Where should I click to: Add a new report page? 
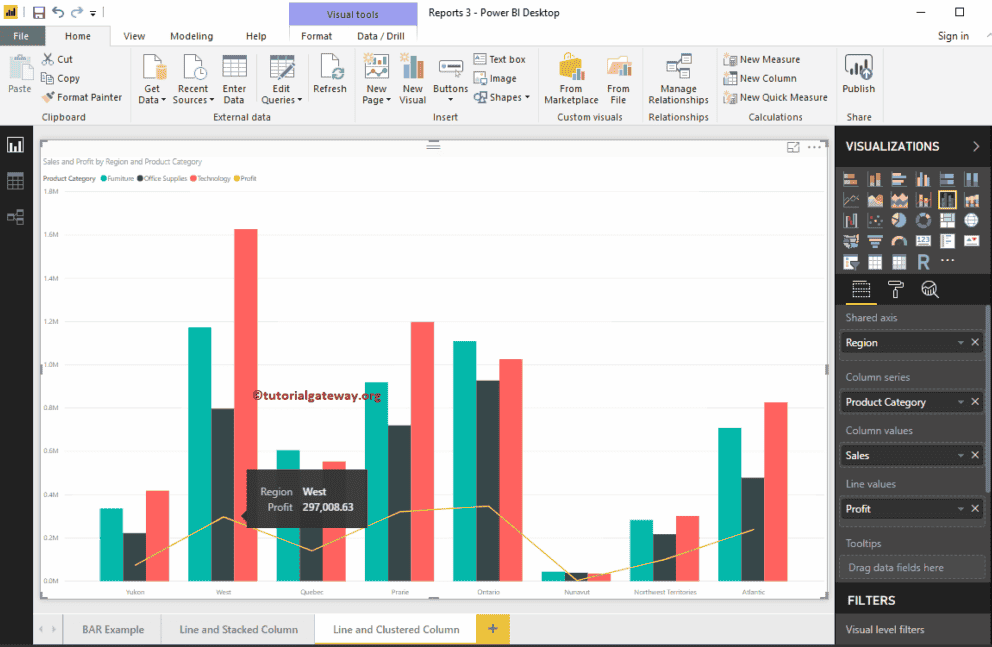coord(493,629)
